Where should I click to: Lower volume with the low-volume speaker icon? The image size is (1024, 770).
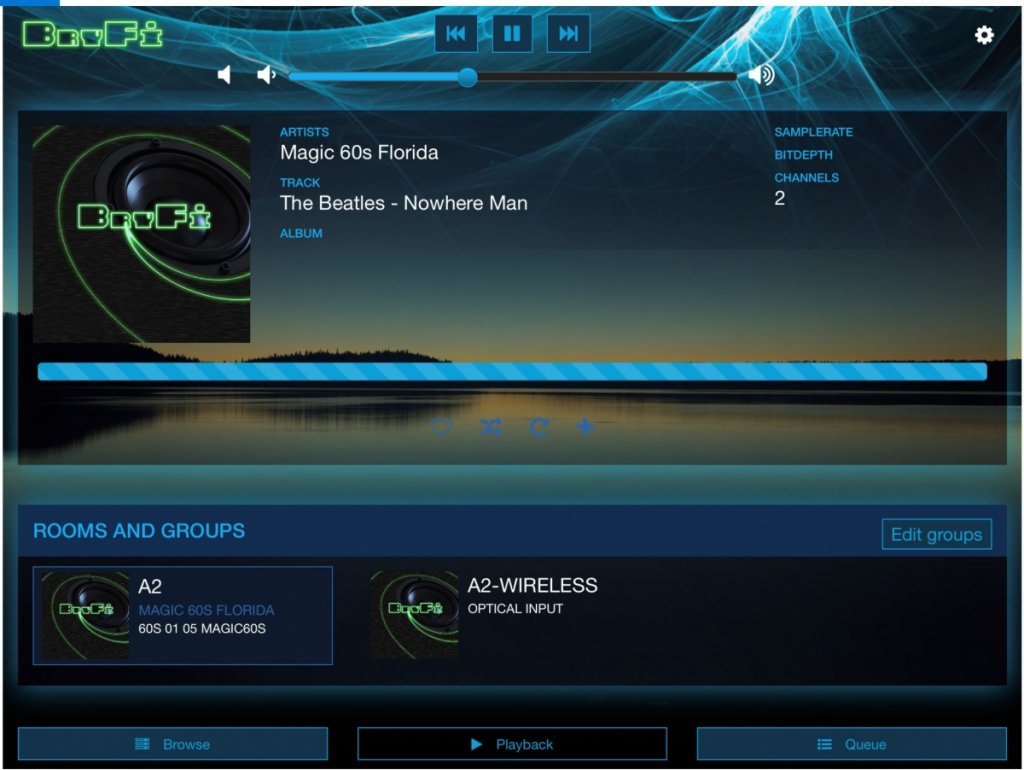tap(266, 75)
